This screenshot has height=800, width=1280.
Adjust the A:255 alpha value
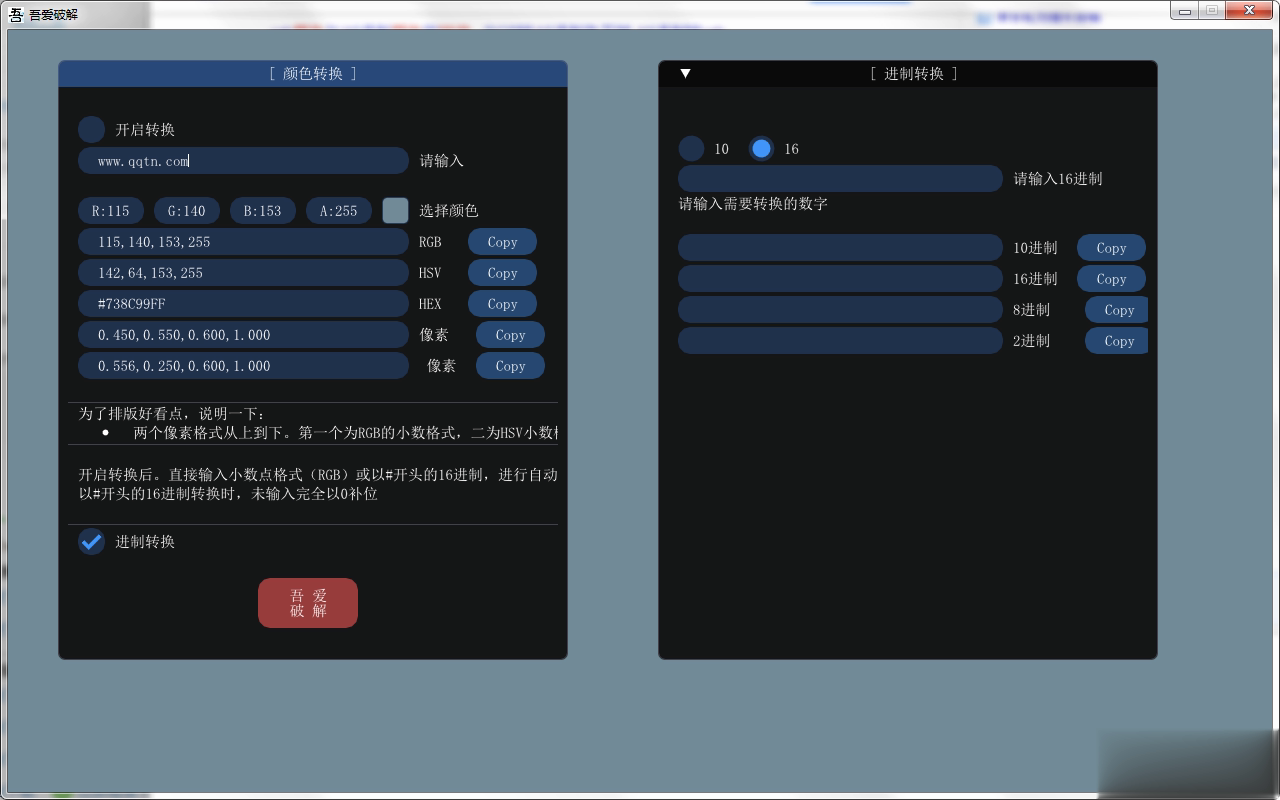(x=339, y=211)
